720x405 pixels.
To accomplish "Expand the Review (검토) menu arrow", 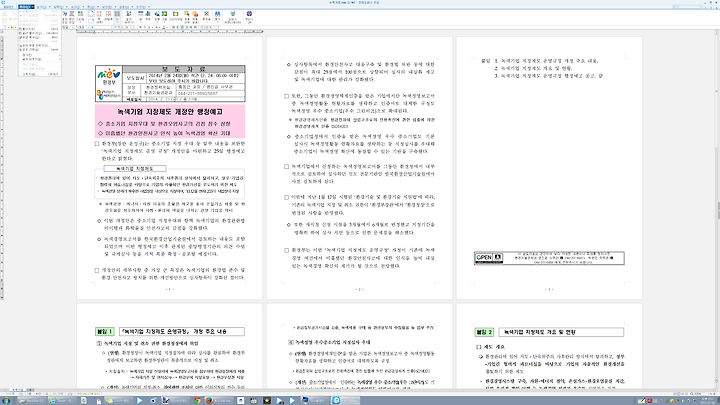I will (132, 7).
